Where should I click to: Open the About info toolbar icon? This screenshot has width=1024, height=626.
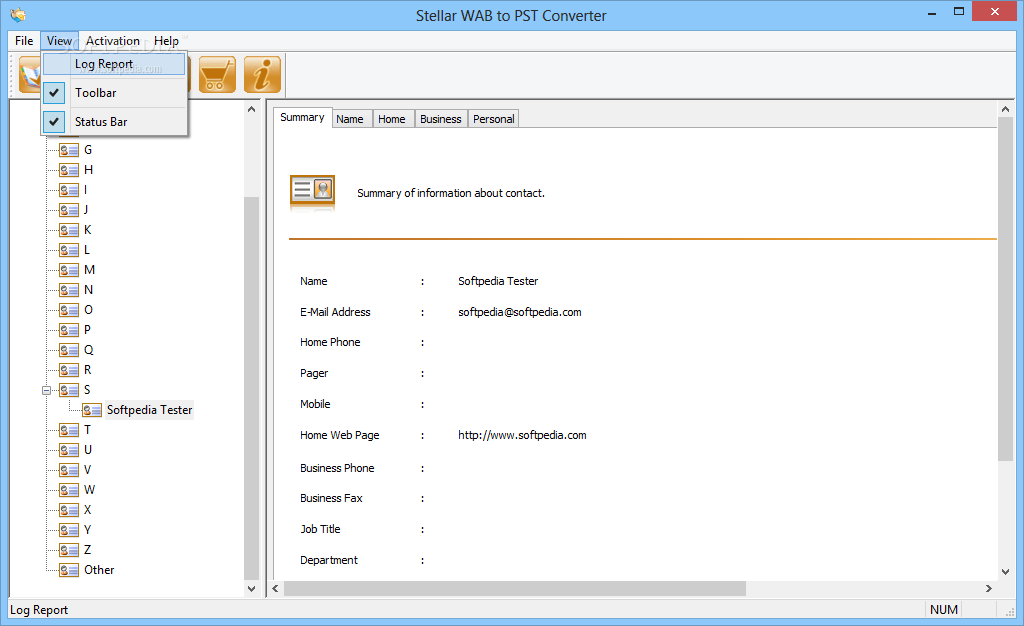pyautogui.click(x=263, y=74)
